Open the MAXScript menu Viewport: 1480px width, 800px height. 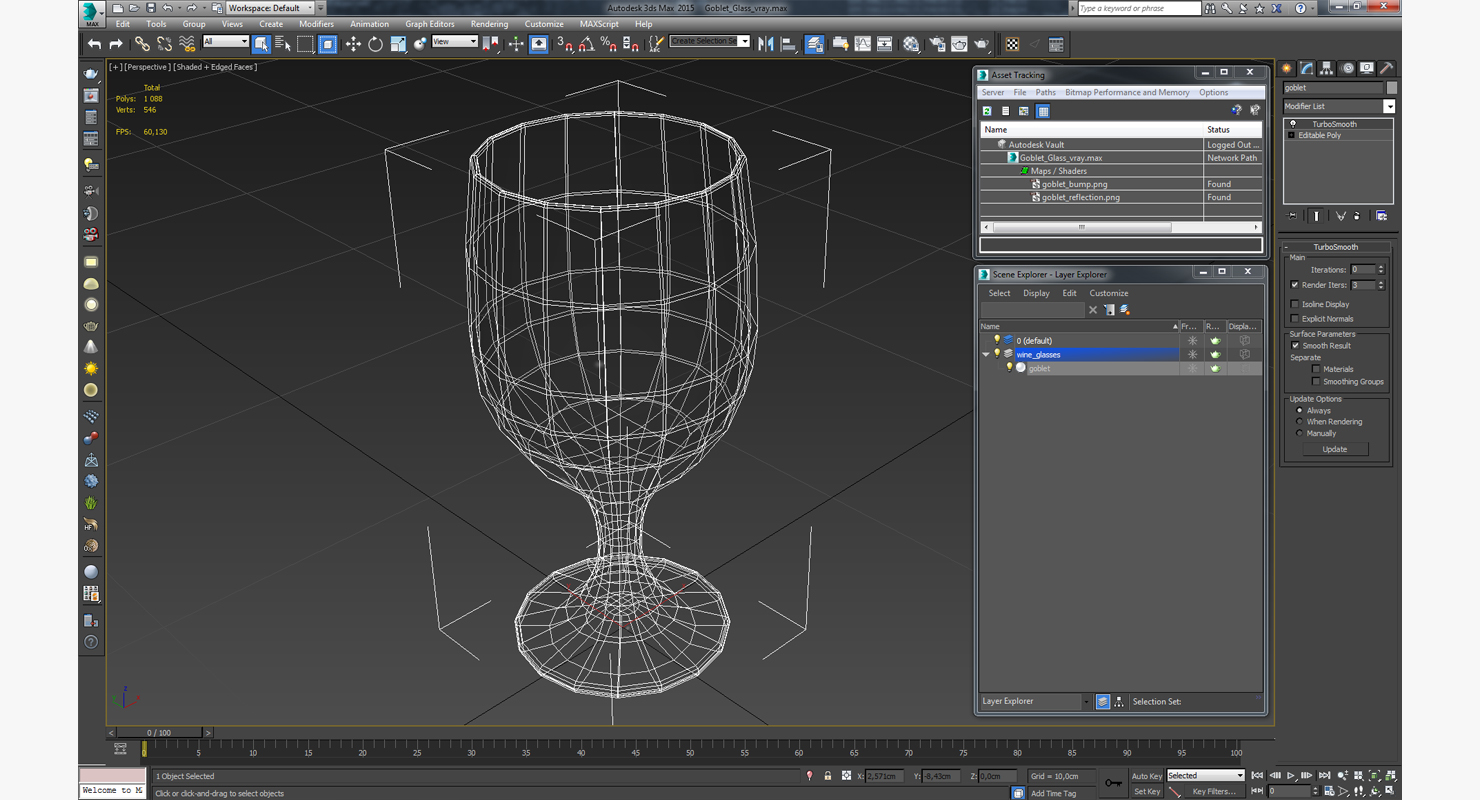[599, 24]
